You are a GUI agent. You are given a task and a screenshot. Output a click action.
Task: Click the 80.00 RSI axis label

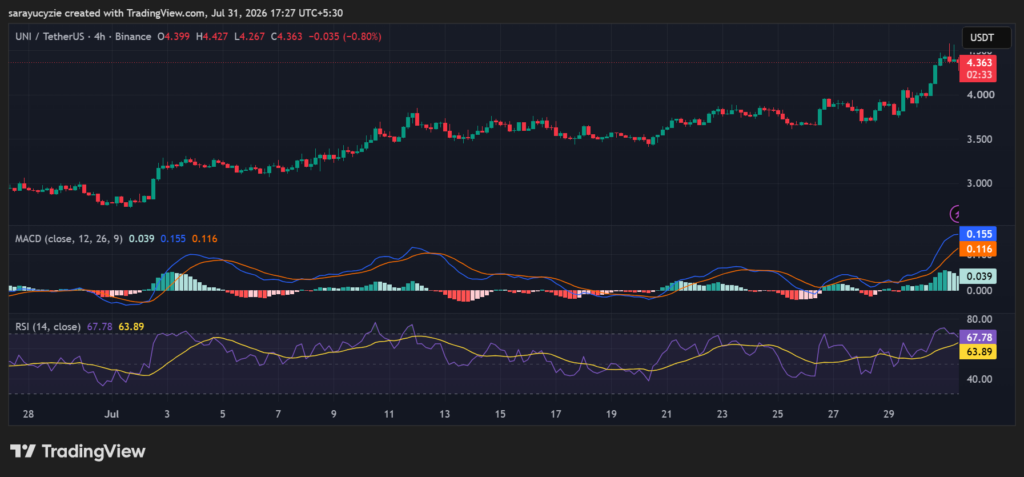(x=980, y=320)
